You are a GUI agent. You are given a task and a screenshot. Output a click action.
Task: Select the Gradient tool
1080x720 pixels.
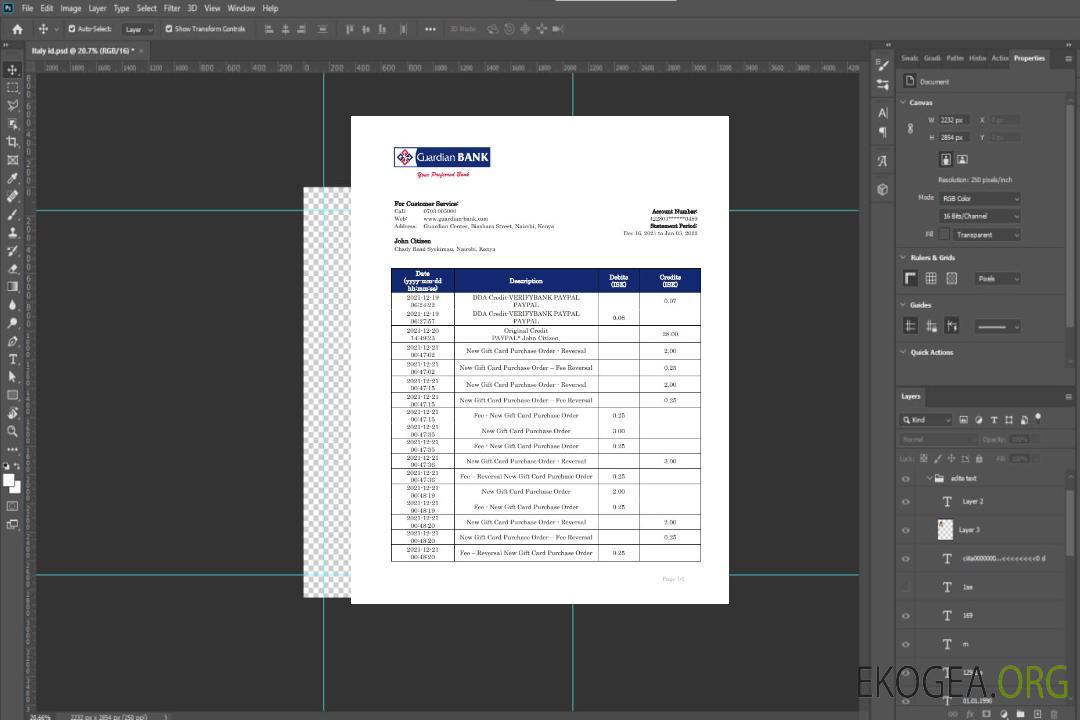click(12, 287)
